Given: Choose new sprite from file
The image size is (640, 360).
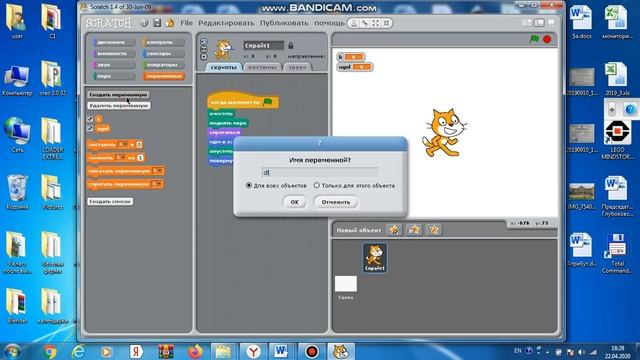Looking at the screenshot, I should click(414, 230).
